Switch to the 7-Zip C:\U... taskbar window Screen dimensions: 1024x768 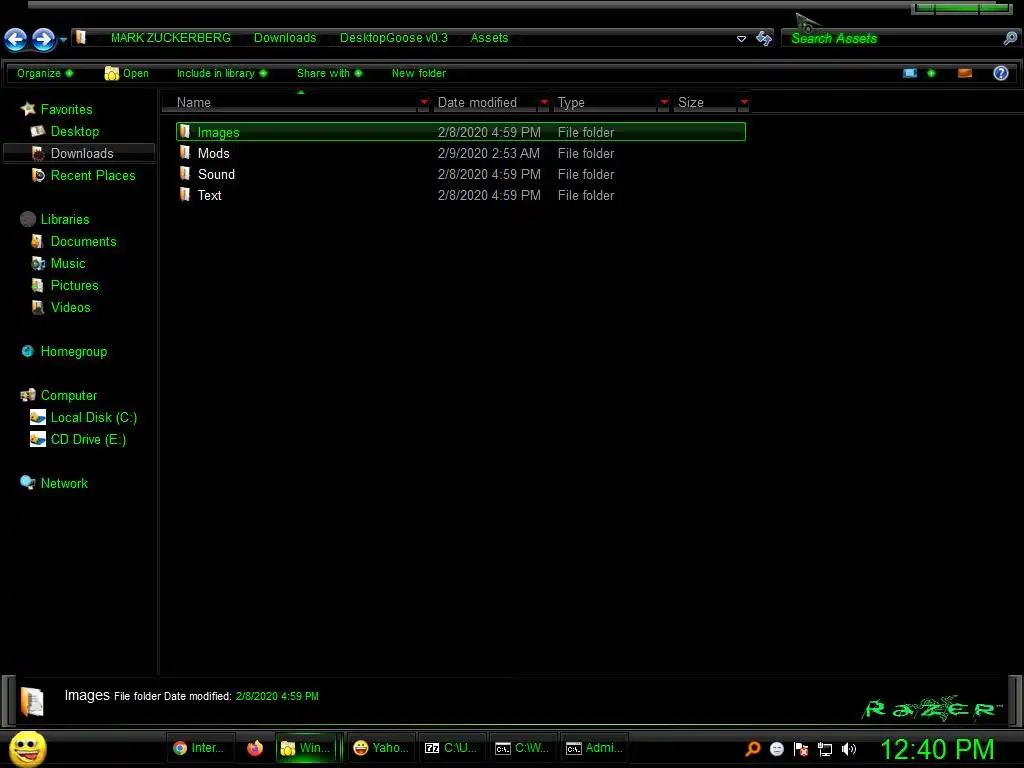451,748
